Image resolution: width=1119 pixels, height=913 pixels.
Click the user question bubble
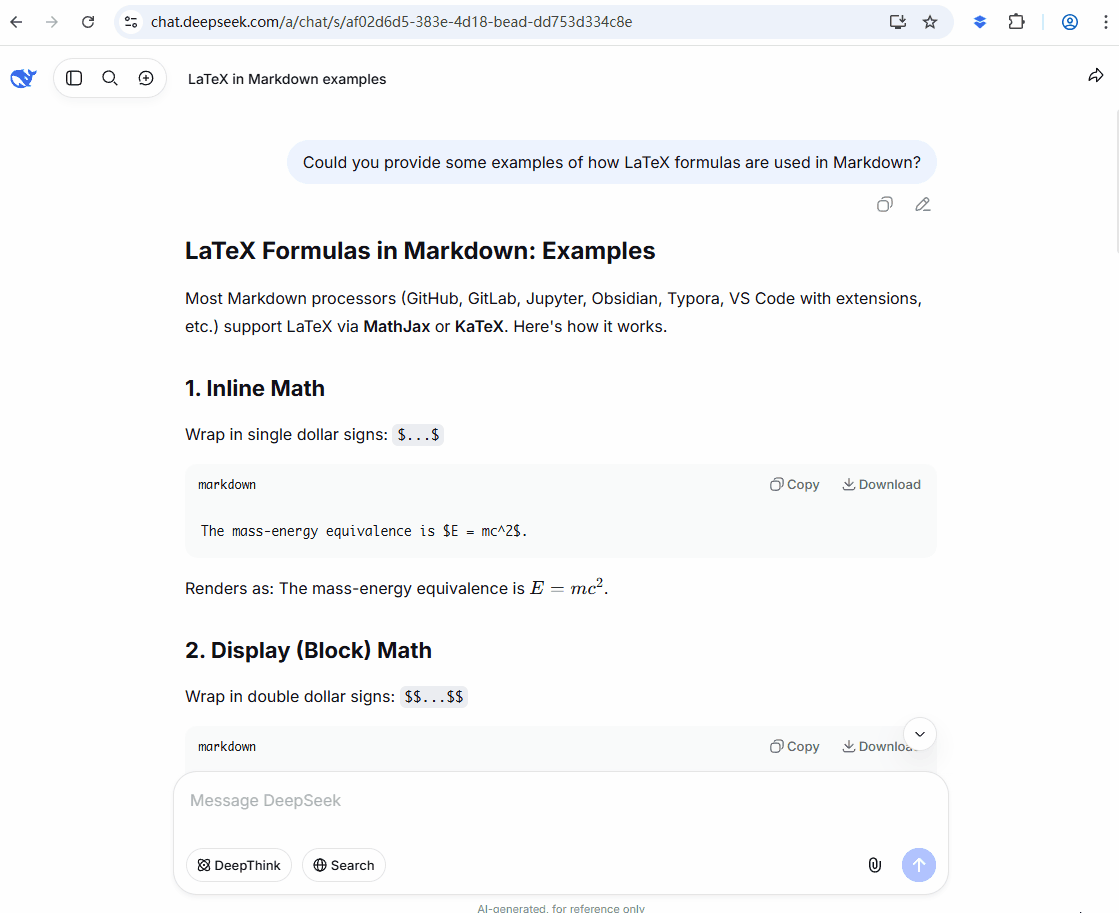tap(612, 162)
